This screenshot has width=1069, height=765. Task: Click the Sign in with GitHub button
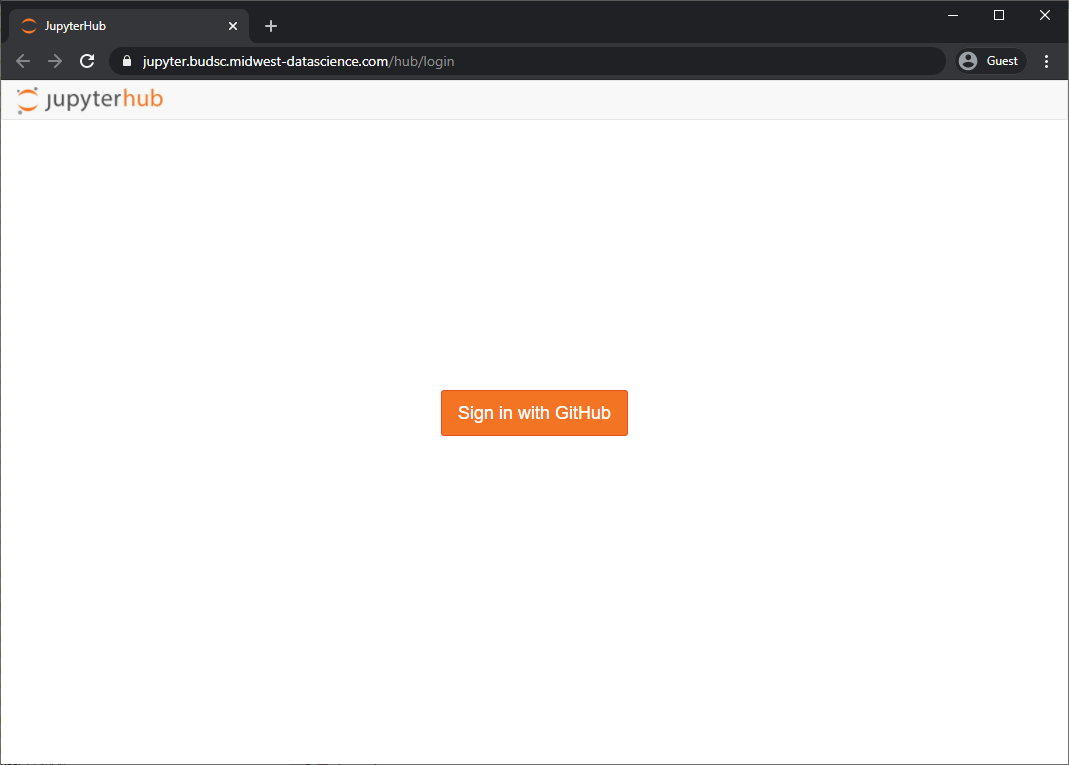click(534, 412)
